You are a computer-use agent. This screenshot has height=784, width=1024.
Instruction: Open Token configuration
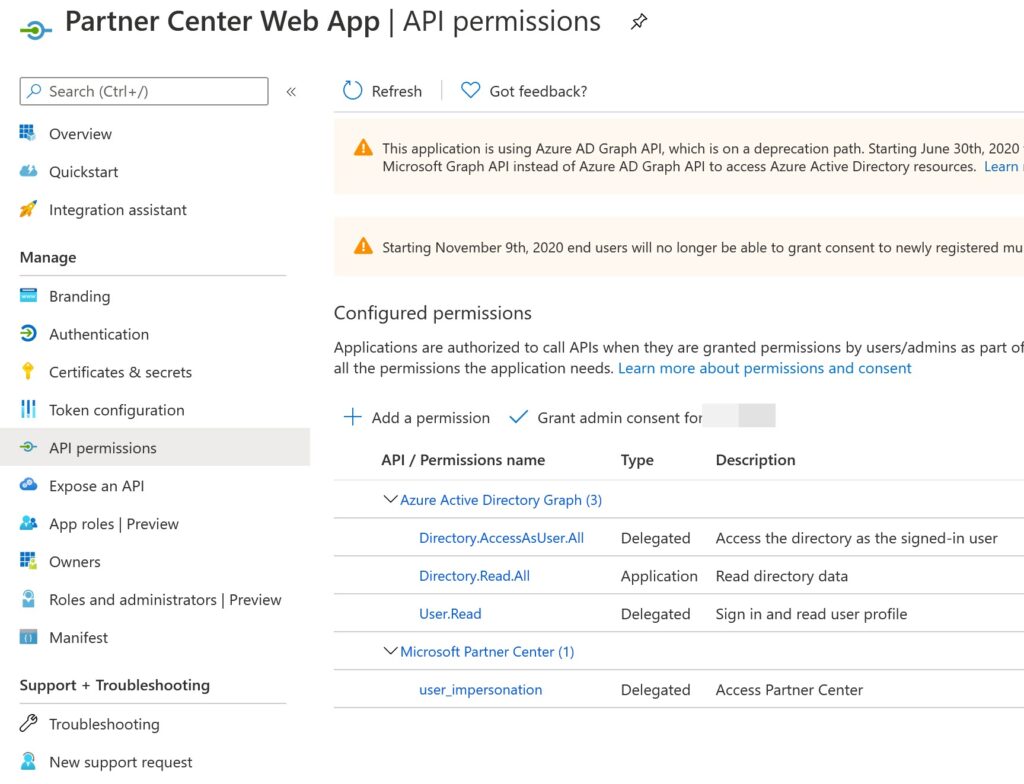(x=116, y=410)
